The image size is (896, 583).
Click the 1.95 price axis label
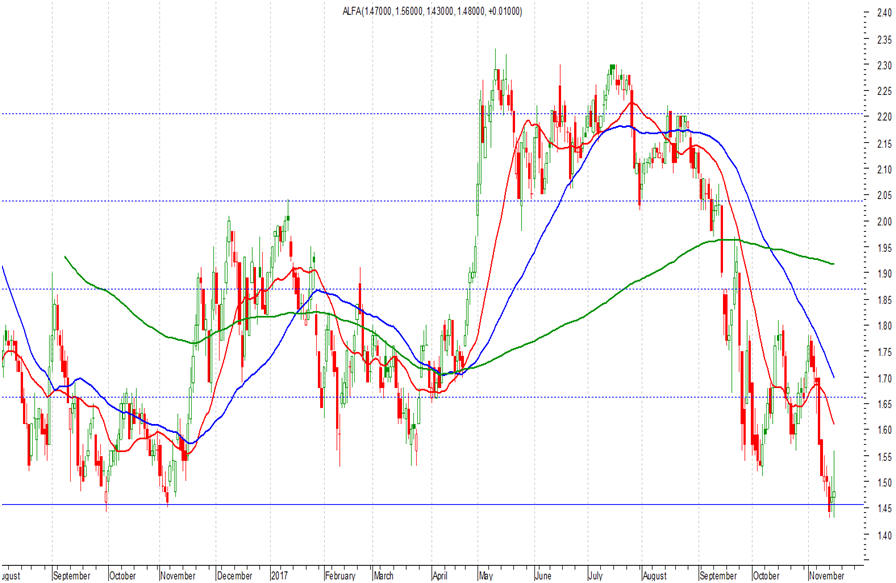pos(883,248)
